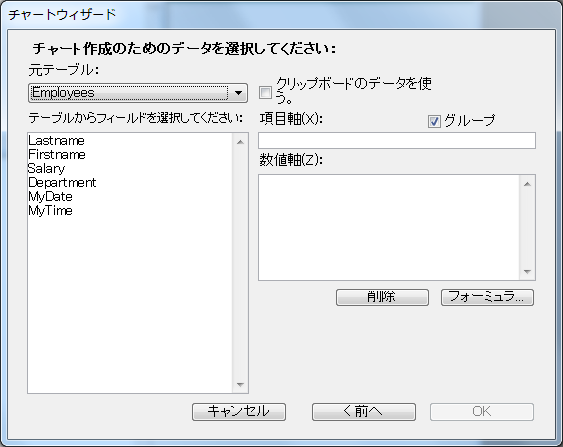The image size is (563, 447).
Task: Click the down arrow of field list scrollbar
Action: tap(240, 385)
